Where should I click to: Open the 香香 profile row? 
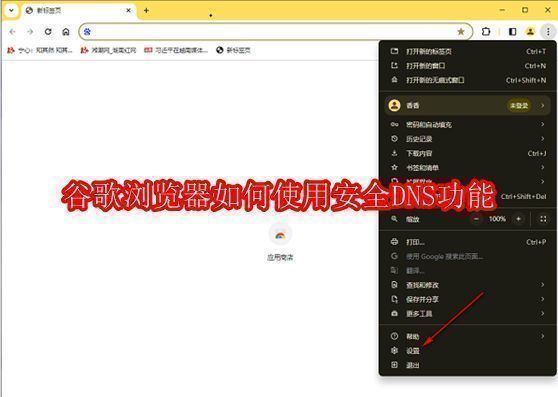tap(468, 105)
